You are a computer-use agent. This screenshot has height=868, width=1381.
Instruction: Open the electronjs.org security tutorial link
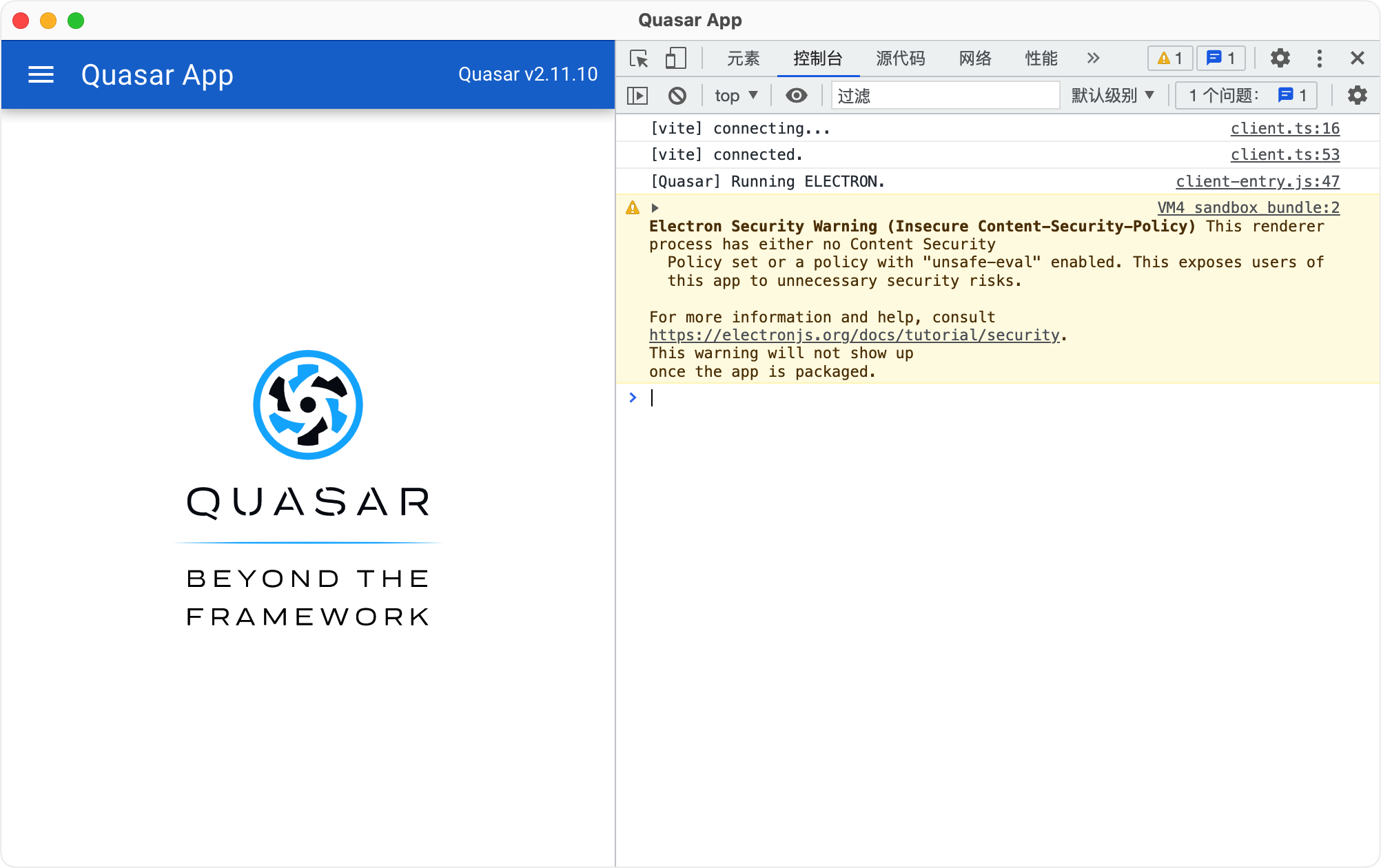point(854,335)
